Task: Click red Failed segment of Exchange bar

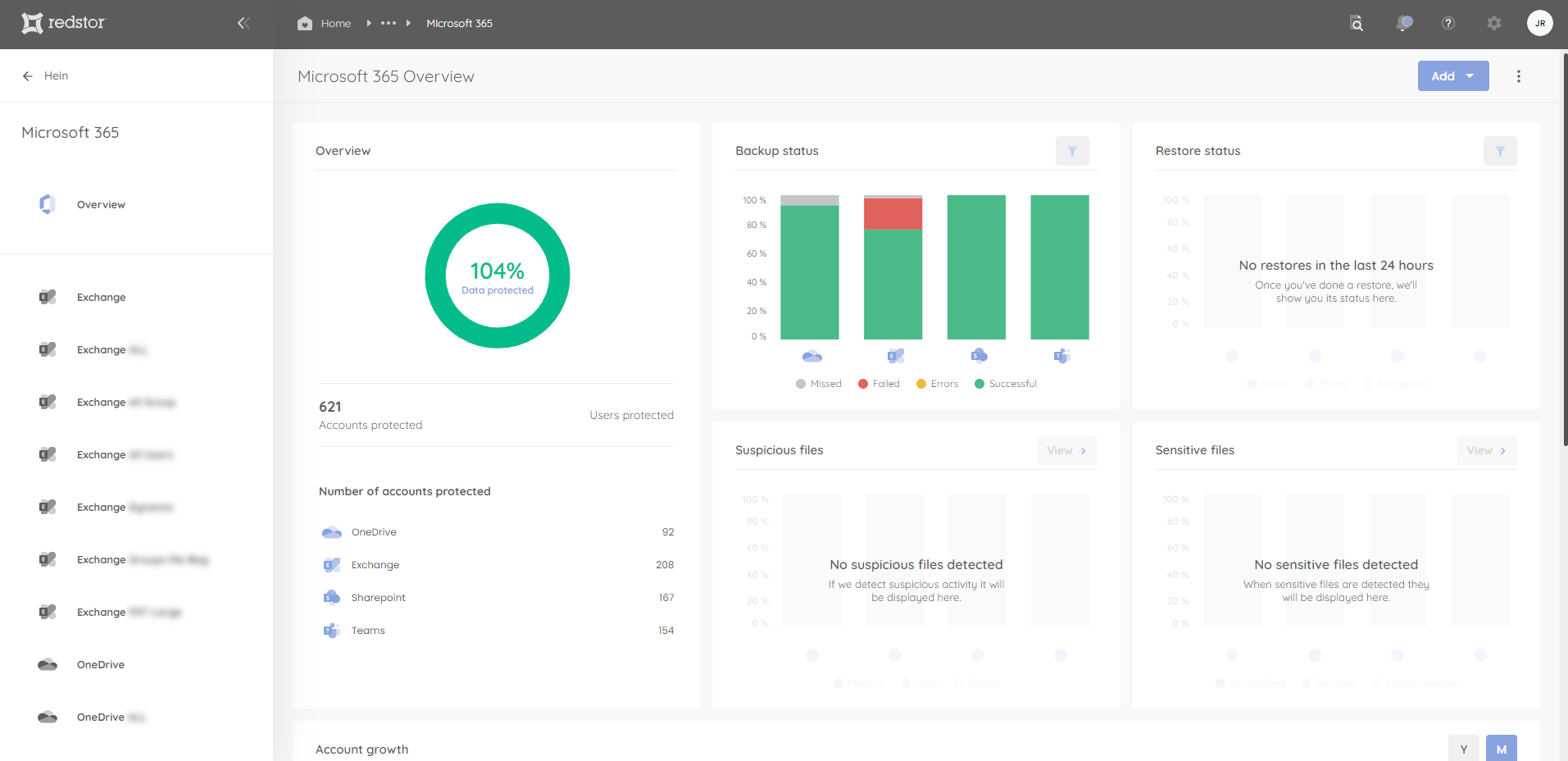Action: [x=893, y=213]
